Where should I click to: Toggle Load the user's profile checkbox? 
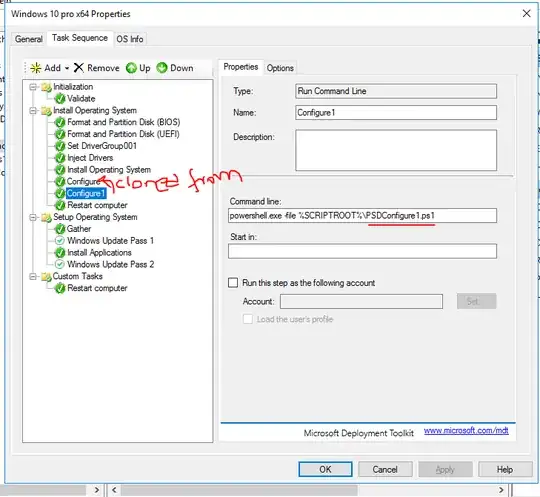tap(248, 319)
